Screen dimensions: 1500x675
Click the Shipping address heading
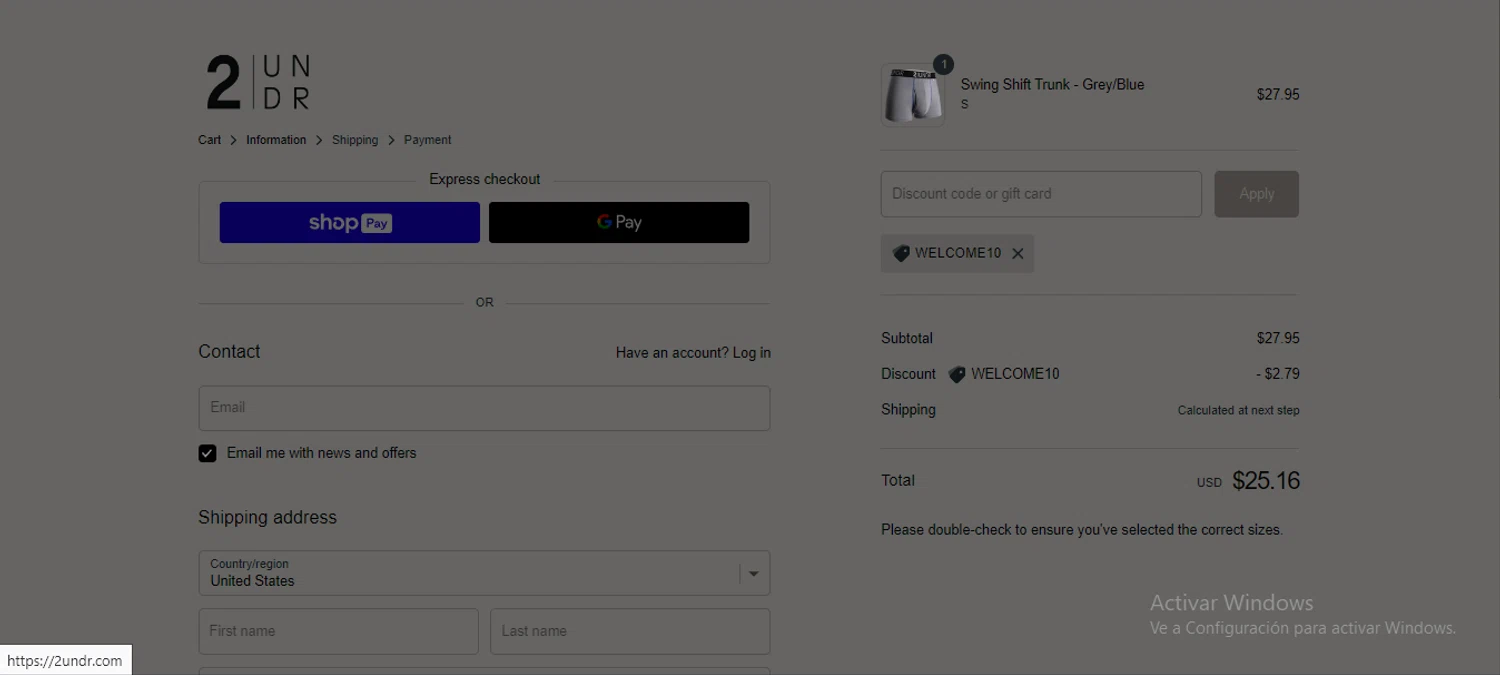(x=267, y=517)
